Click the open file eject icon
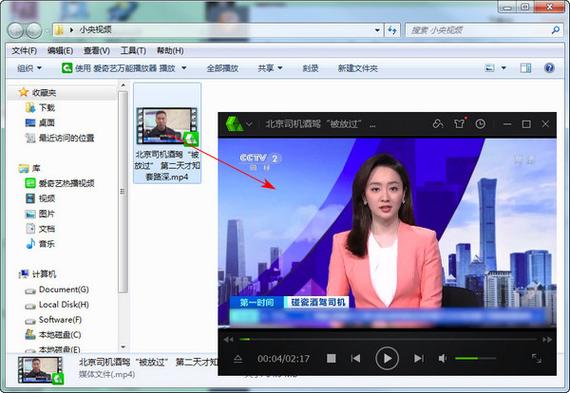This screenshot has height=393, width=570. tap(238, 359)
